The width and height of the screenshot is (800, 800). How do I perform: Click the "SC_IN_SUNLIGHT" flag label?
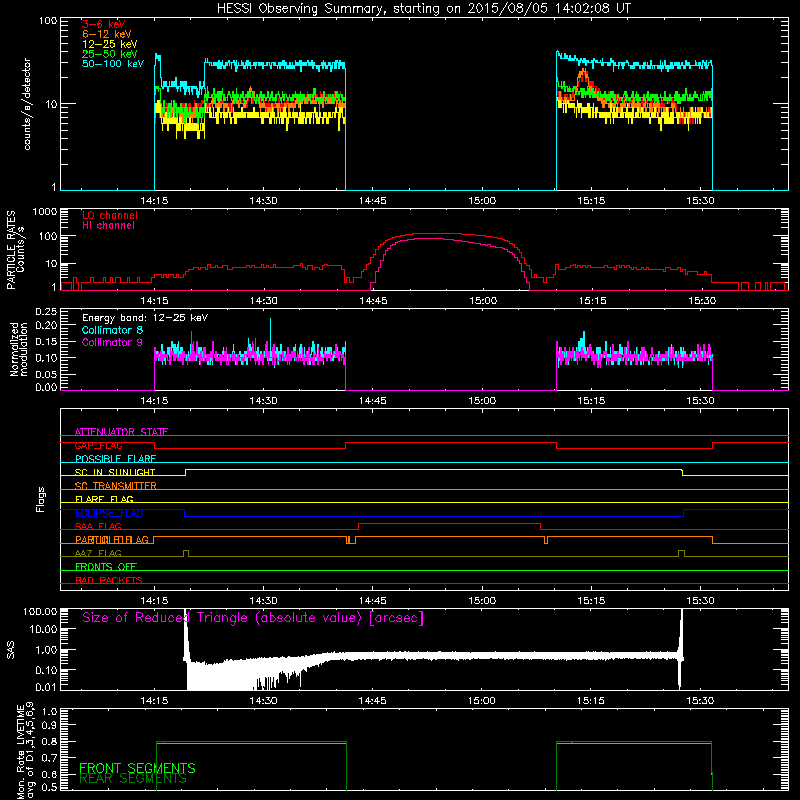pyautogui.click(x=115, y=472)
